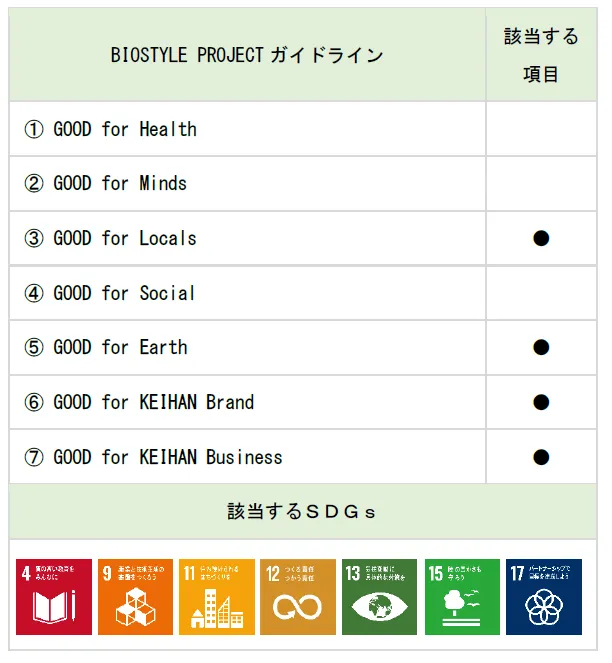612x663 pixels.
Task: Select the SDG 15 life on land icon
Action: click(x=462, y=597)
